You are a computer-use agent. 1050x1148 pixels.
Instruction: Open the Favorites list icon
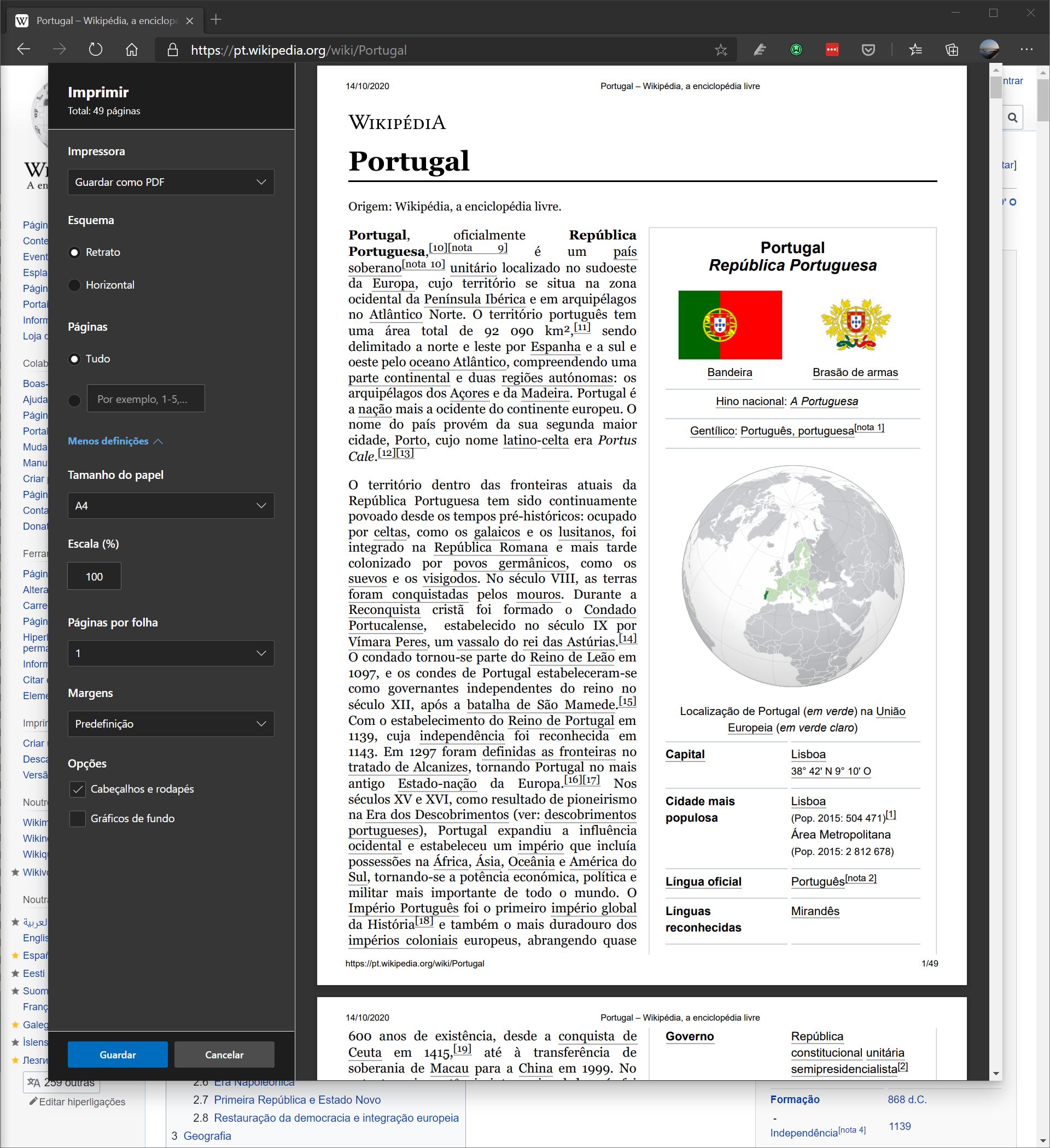915,50
